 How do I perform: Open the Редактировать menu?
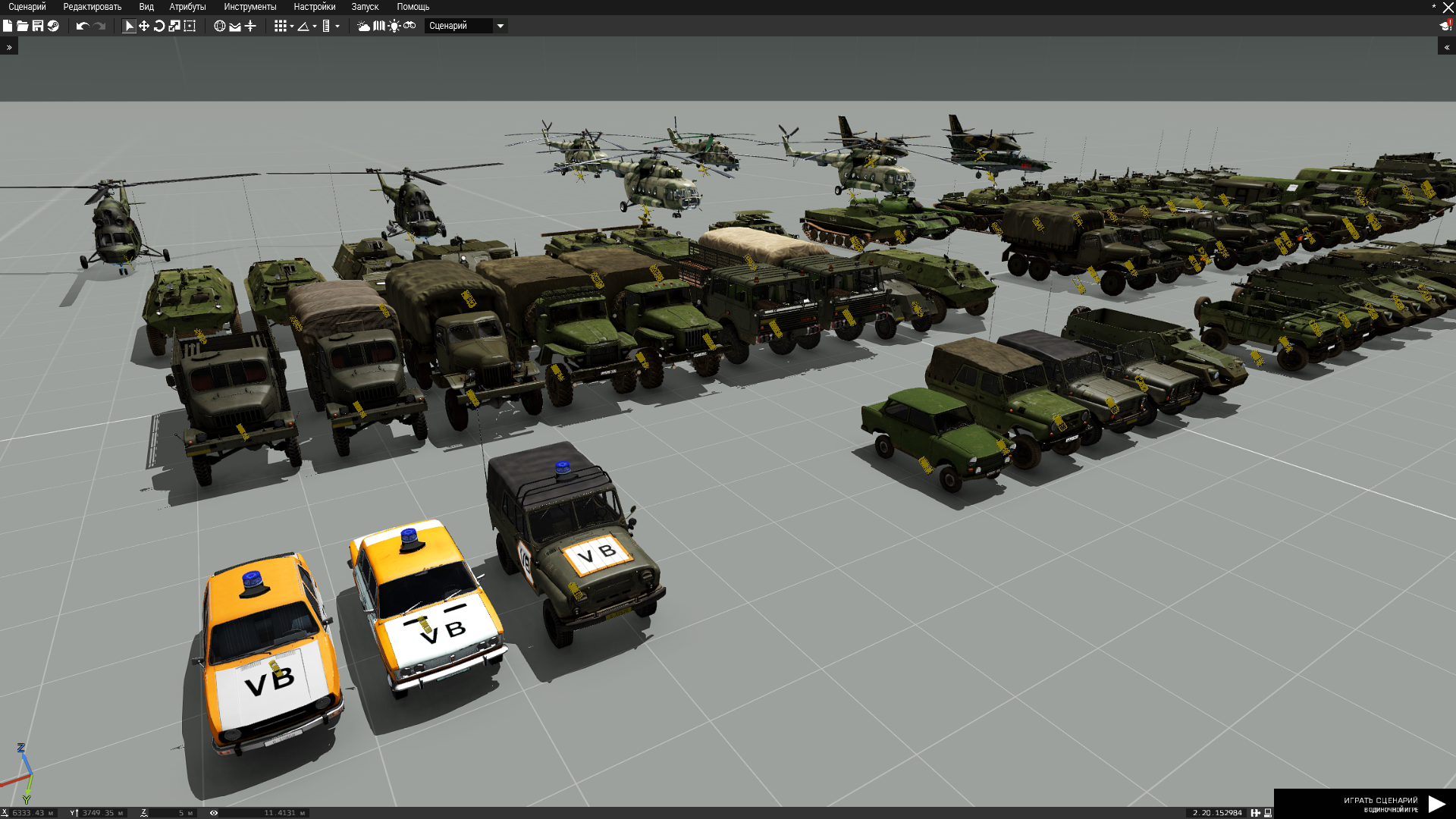point(93,7)
